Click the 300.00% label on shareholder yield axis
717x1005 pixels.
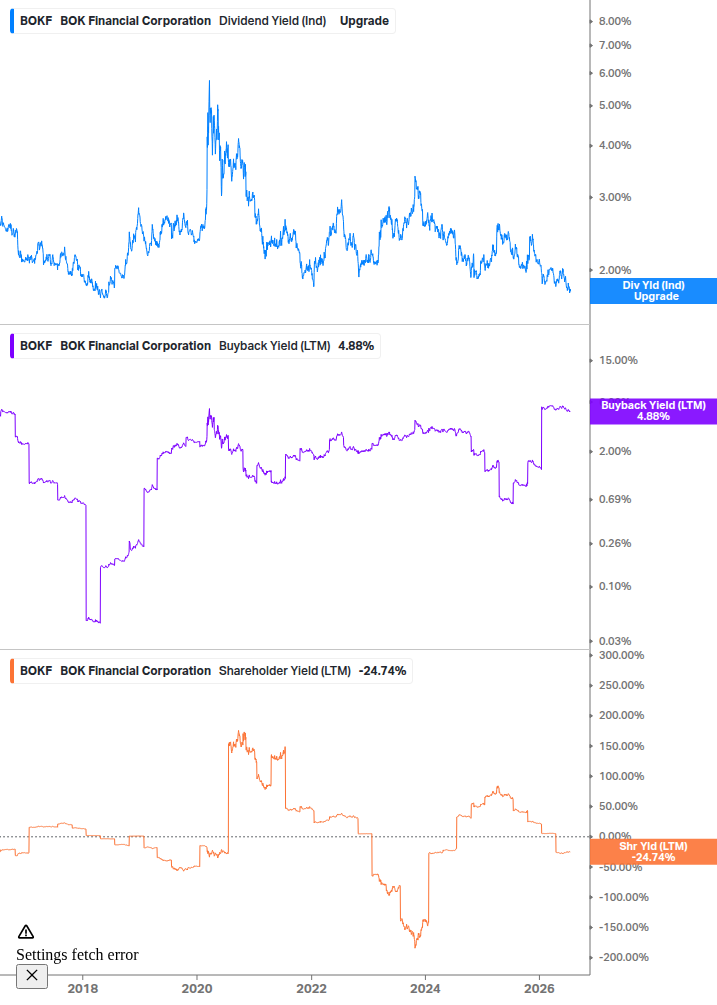[622, 656]
